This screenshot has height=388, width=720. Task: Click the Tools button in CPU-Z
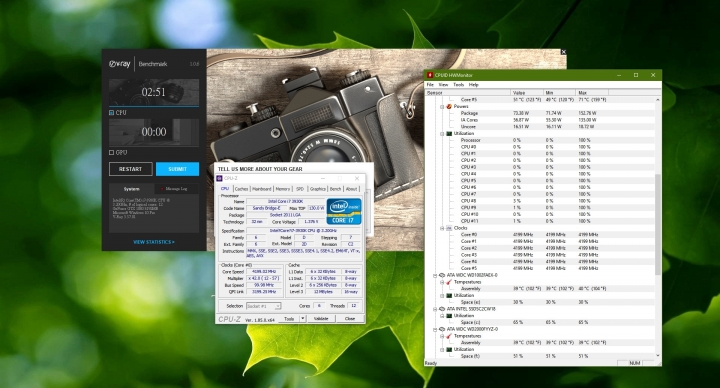pyautogui.click(x=289, y=319)
